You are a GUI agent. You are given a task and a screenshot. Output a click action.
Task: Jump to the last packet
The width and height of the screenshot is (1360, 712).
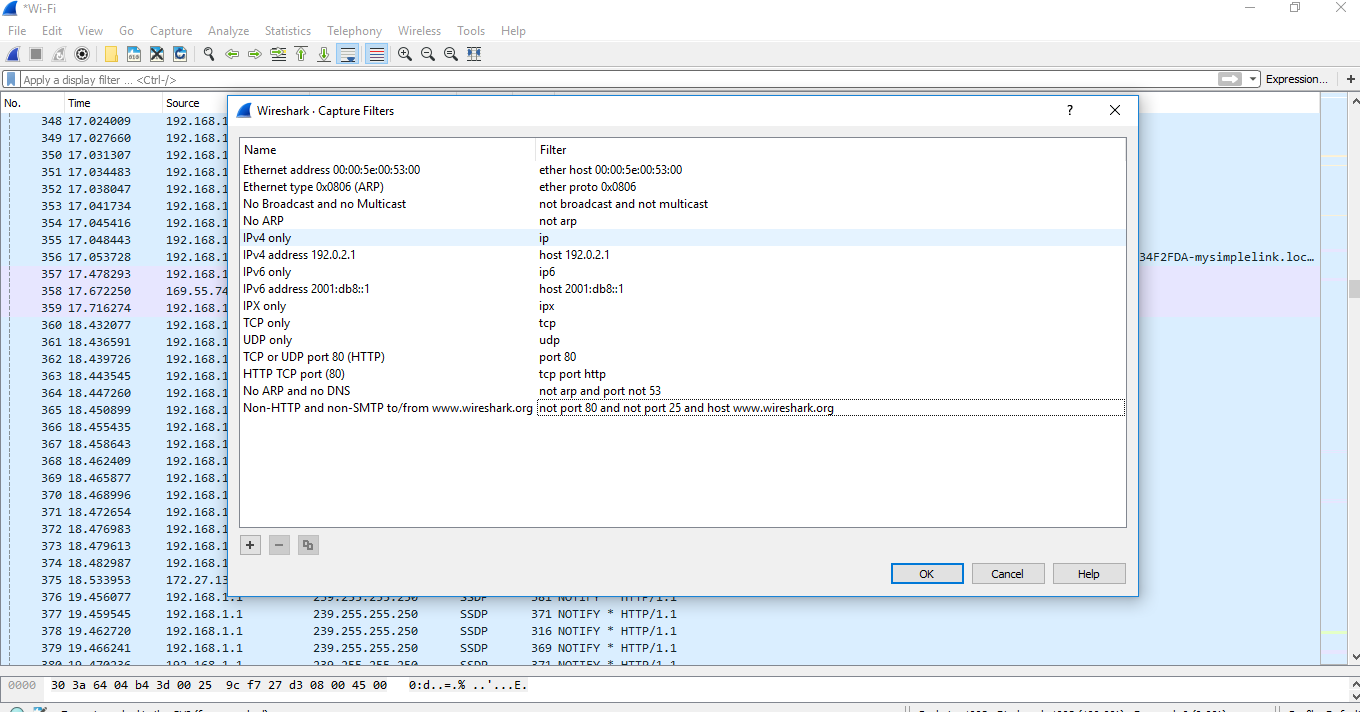coord(324,54)
